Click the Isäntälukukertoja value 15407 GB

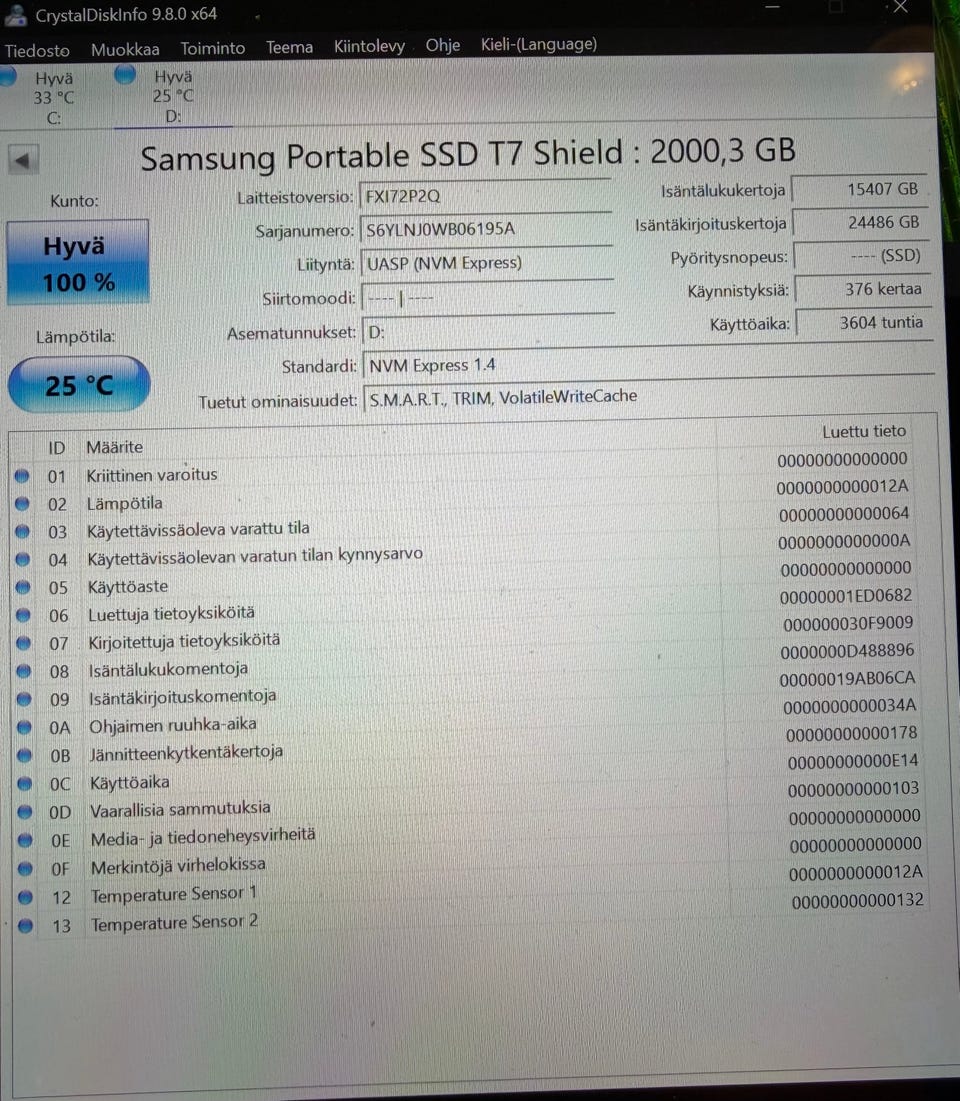(x=860, y=189)
